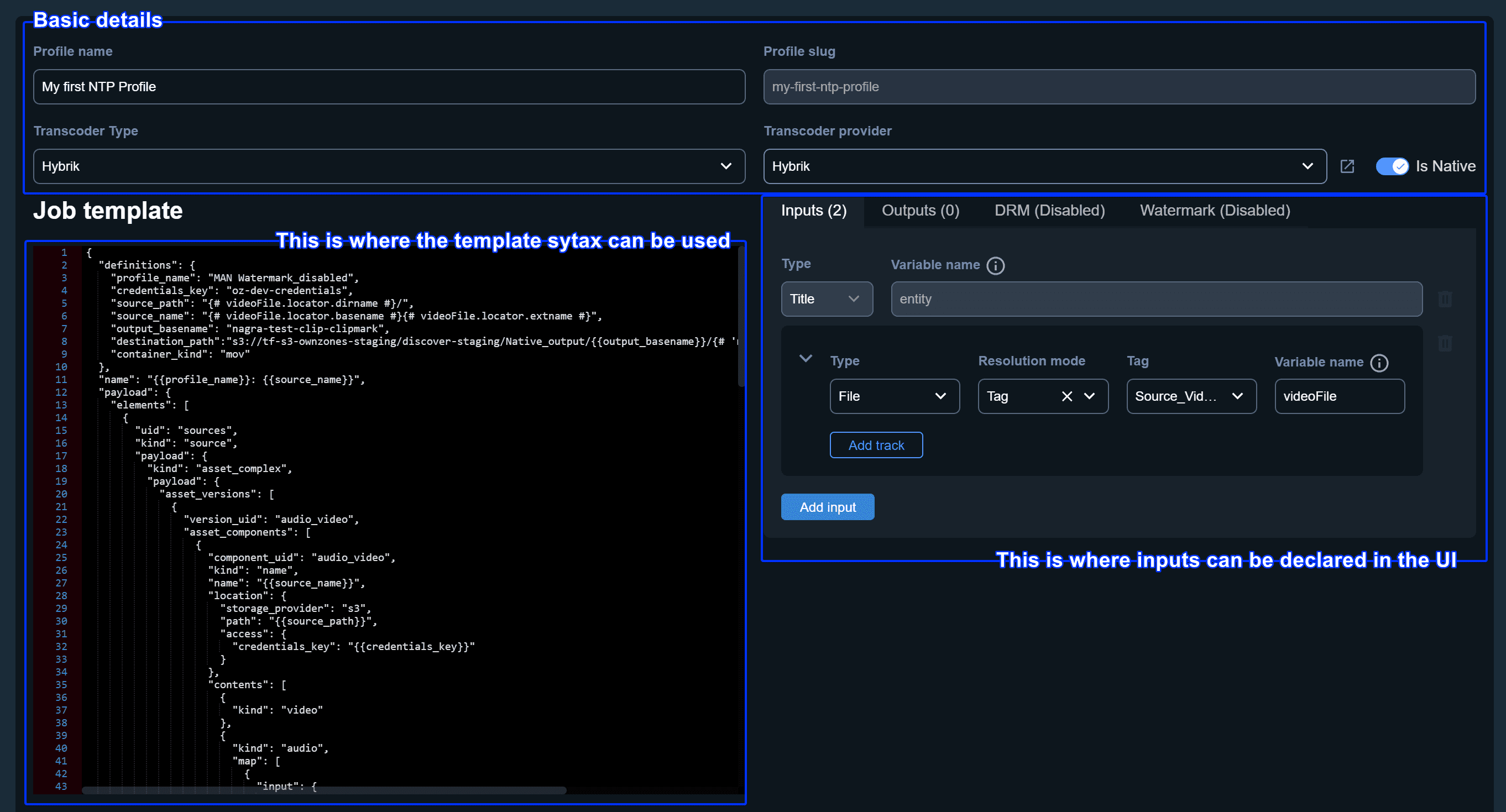Open transcoder provider in external window
Screen dimensions: 1506x812
click(x=1347, y=166)
